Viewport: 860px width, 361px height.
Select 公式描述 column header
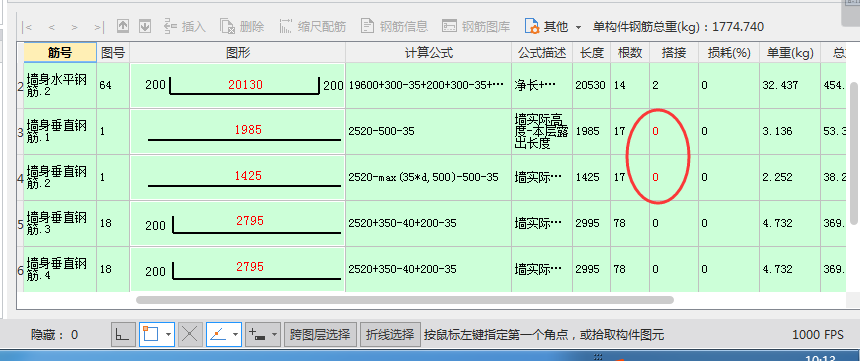click(x=542, y=53)
